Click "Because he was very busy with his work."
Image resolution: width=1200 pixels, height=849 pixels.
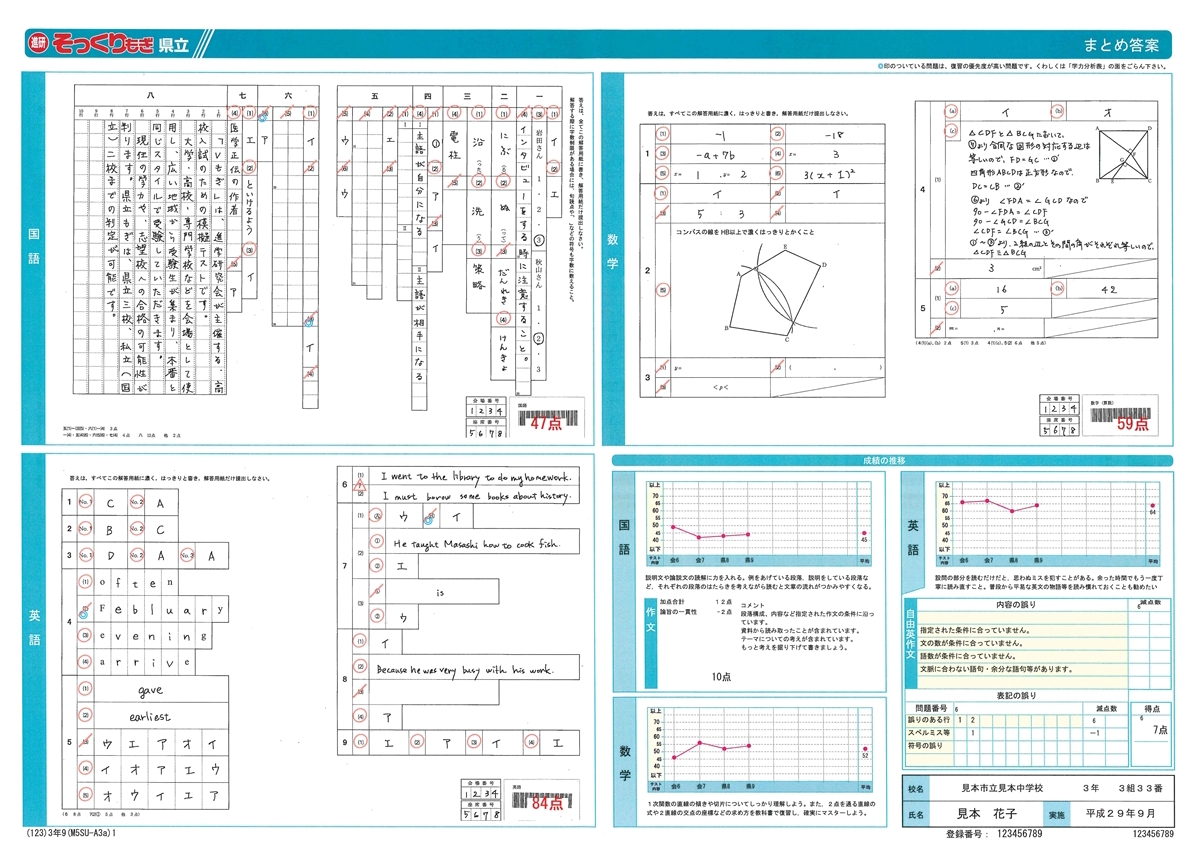(466, 669)
